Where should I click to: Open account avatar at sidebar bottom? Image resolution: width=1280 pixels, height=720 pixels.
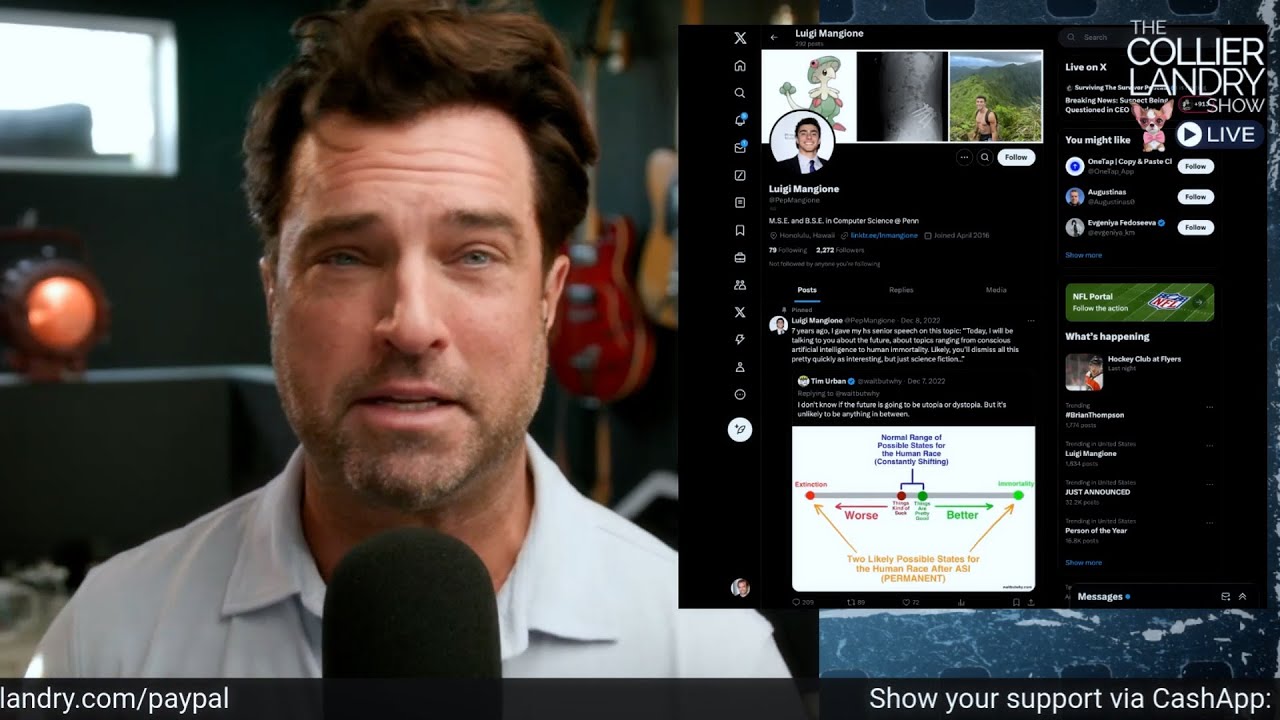[x=740, y=588]
